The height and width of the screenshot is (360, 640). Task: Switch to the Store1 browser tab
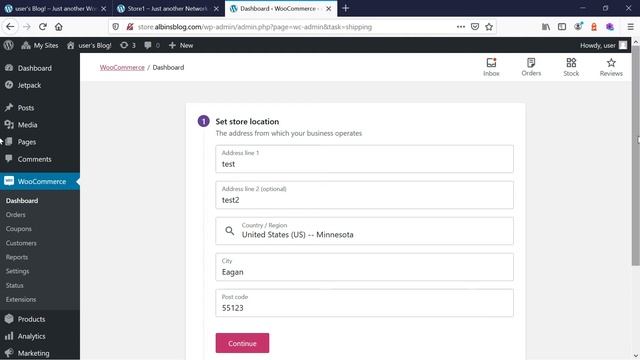click(167, 9)
